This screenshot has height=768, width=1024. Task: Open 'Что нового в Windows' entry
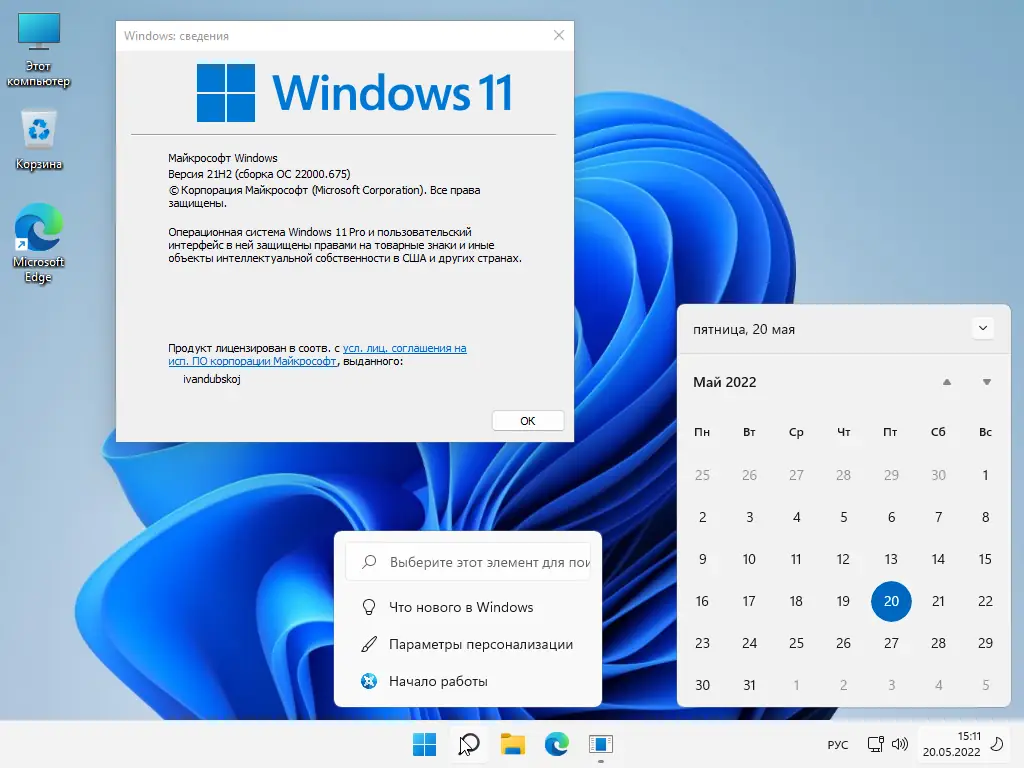pyautogui.click(x=468, y=607)
